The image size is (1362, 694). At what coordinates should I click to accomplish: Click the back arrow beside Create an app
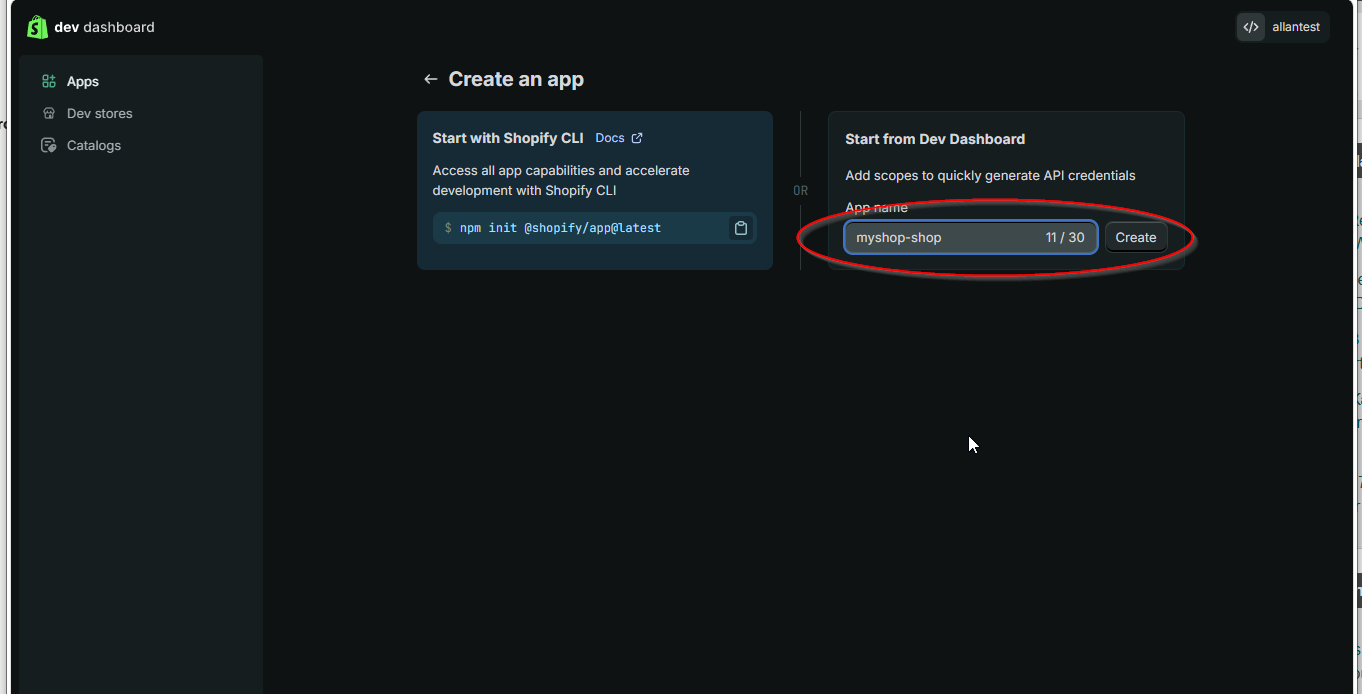point(430,78)
